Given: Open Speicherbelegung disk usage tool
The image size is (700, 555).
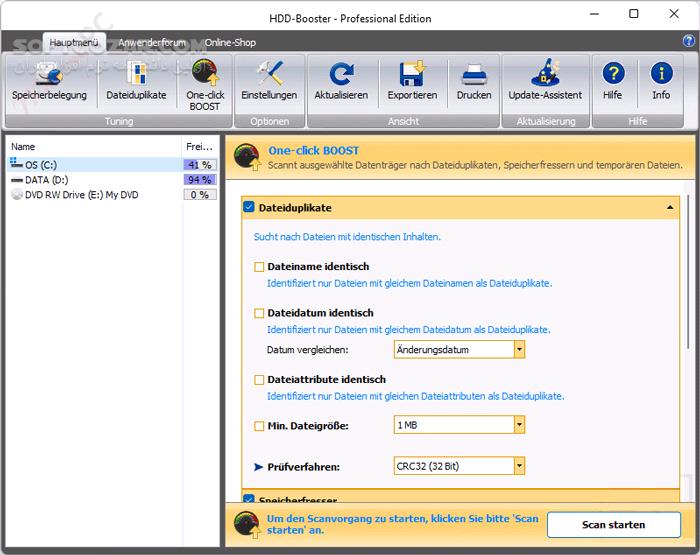Looking at the screenshot, I should click(x=49, y=82).
